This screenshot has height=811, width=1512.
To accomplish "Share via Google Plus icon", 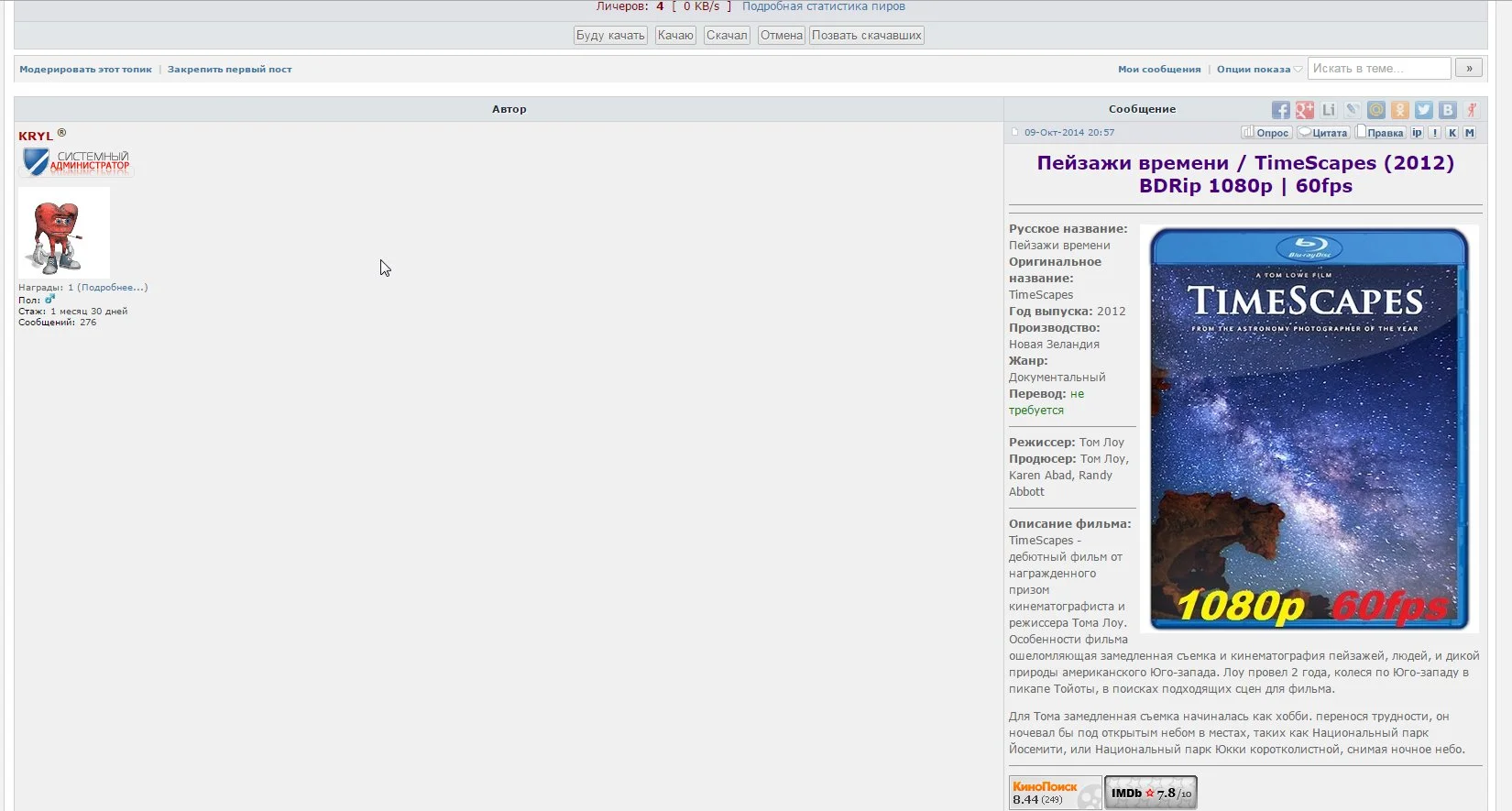I will pos(1305,110).
